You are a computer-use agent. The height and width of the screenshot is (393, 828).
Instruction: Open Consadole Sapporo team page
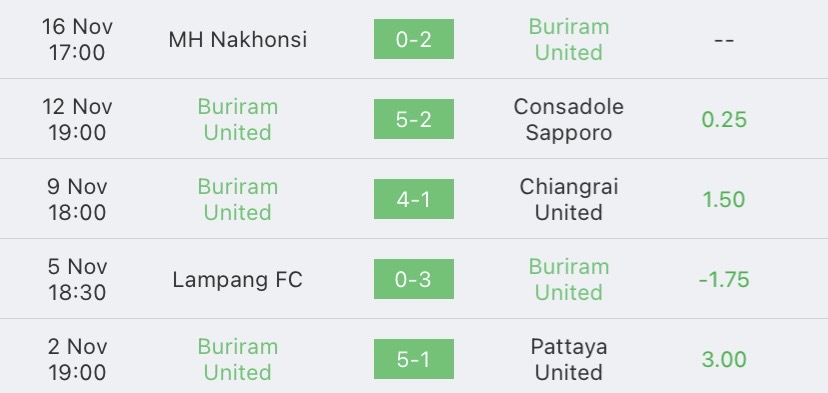569,119
